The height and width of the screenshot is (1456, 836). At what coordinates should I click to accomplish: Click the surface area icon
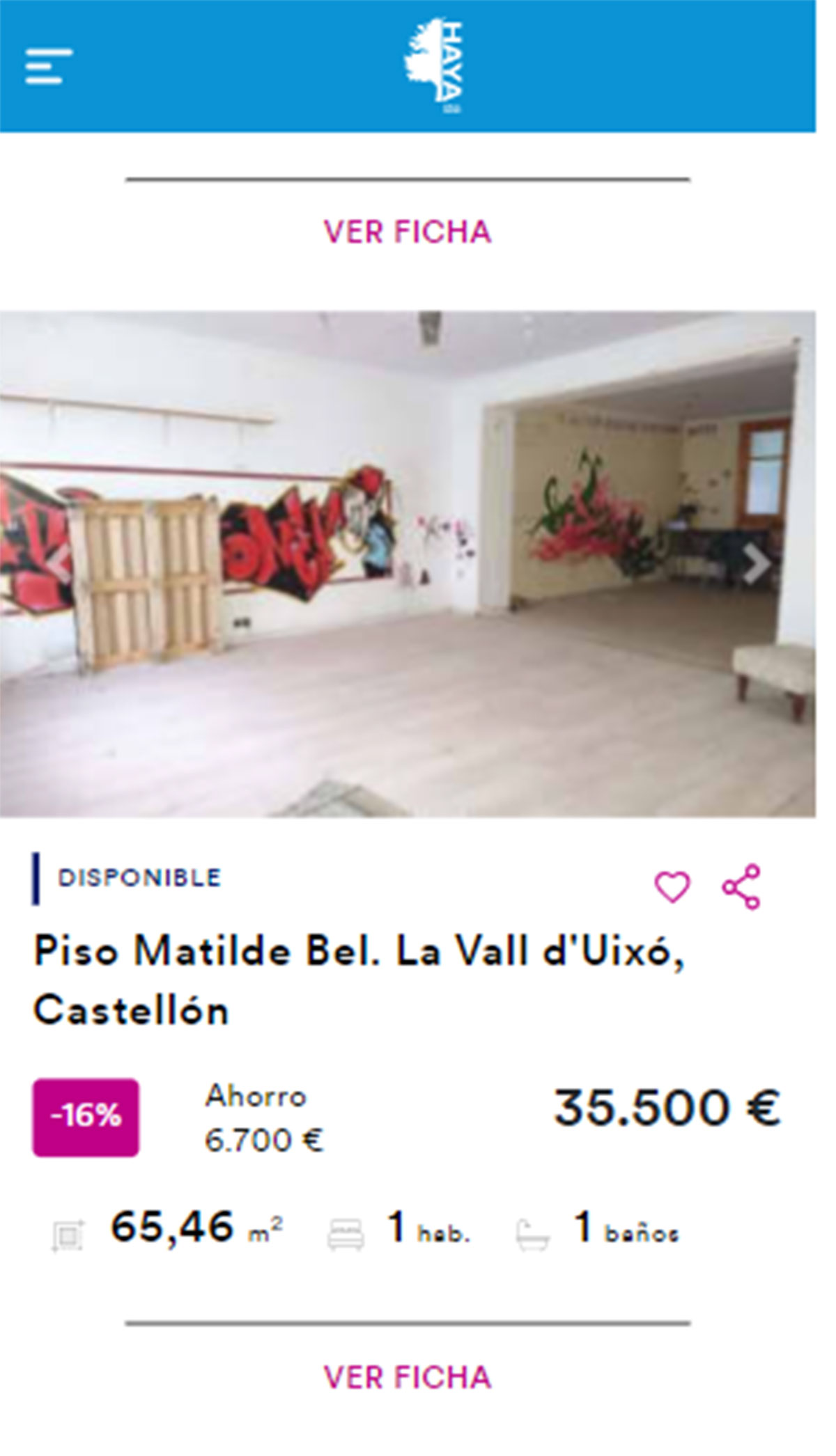[68, 1237]
